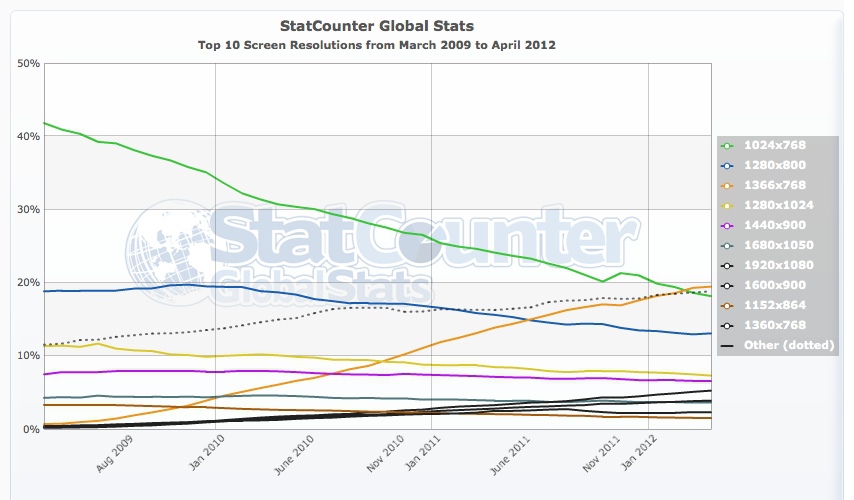Screen dimensions: 854x500
Task: Click the Aug 2009 x-axis label
Action: 114,454
